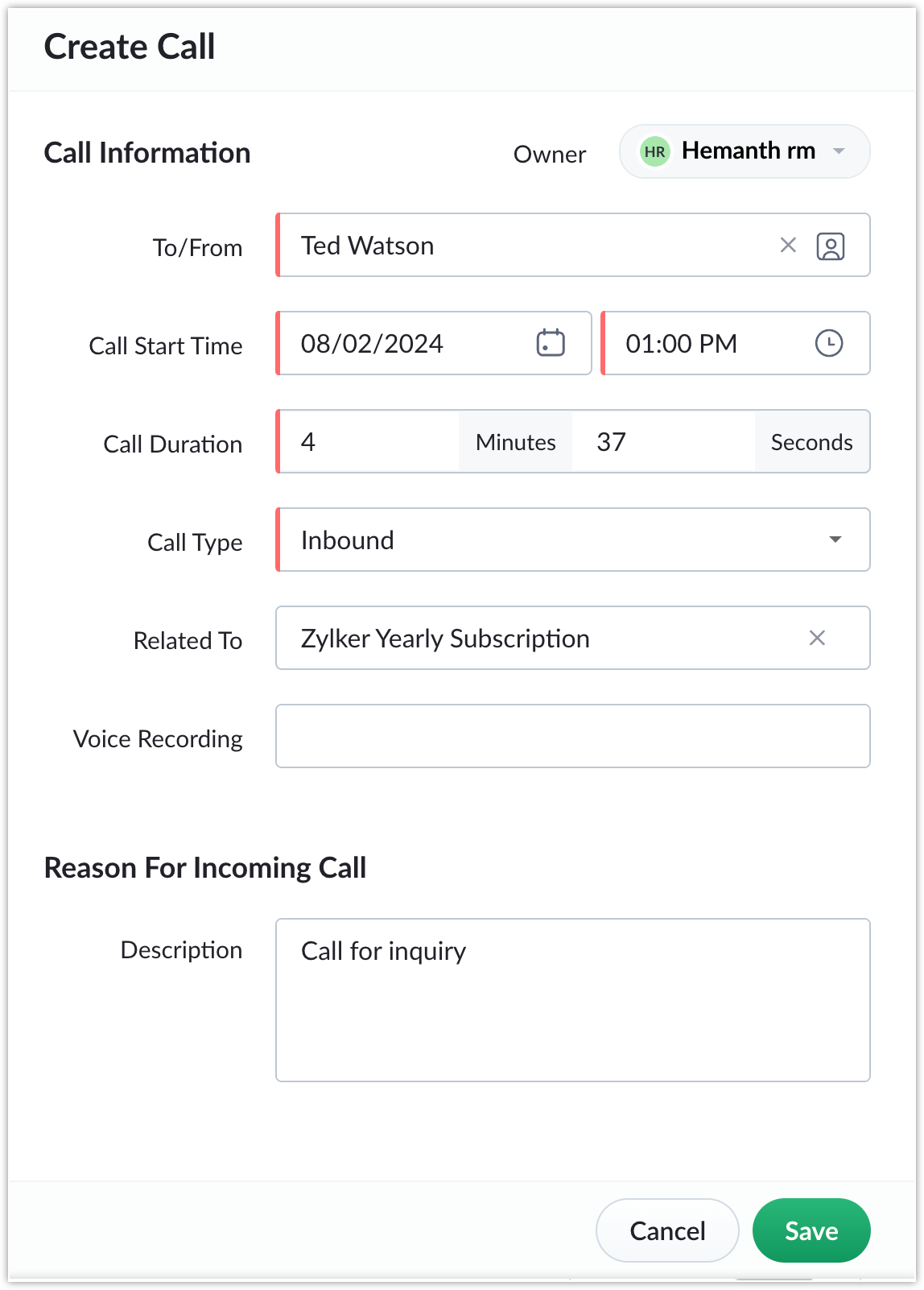Cancel creating the call
924x1290 pixels.
(667, 1230)
